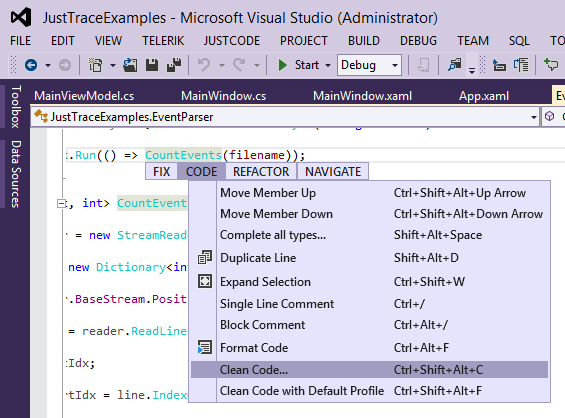Open the TELERIK menu

point(163,41)
